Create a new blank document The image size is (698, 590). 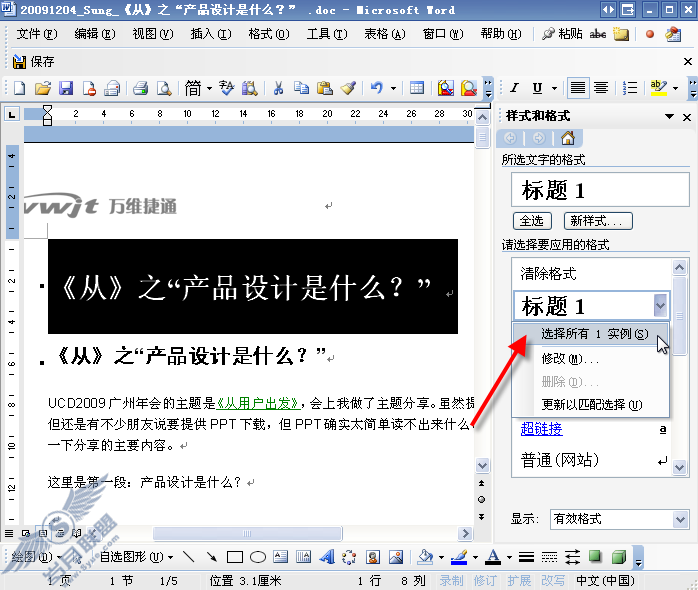point(19,88)
